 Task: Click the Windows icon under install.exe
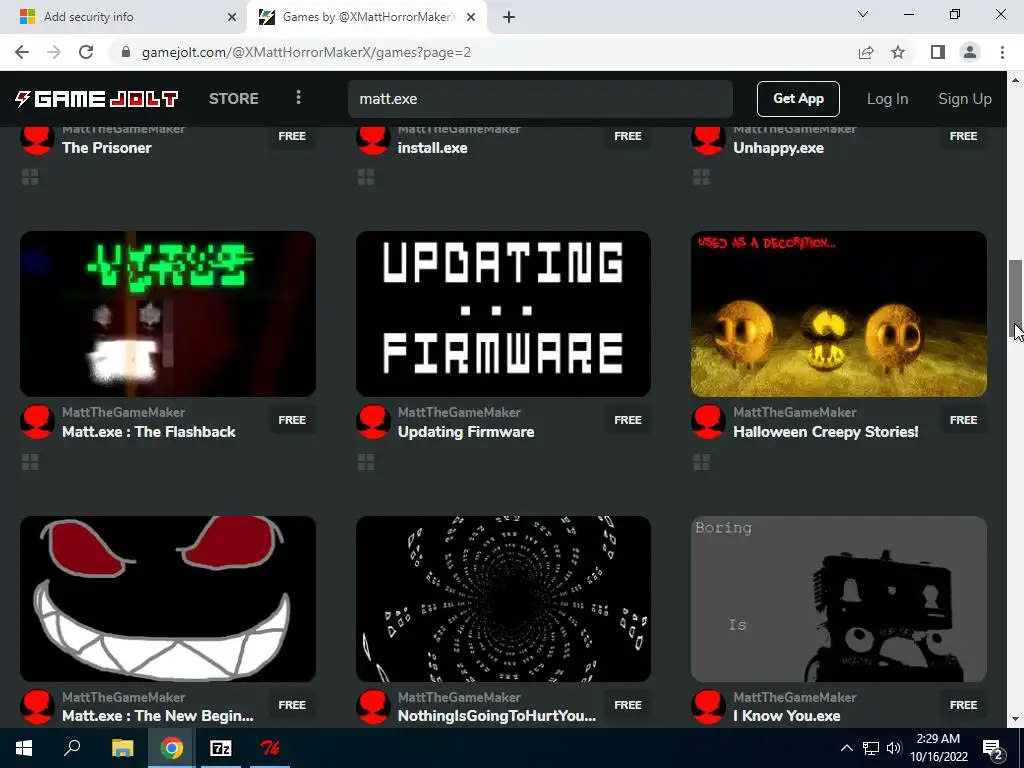[x=366, y=177]
